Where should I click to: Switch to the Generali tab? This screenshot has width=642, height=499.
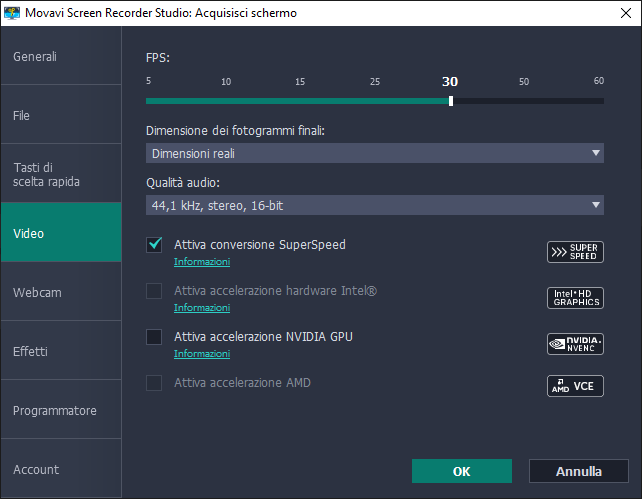(61, 56)
